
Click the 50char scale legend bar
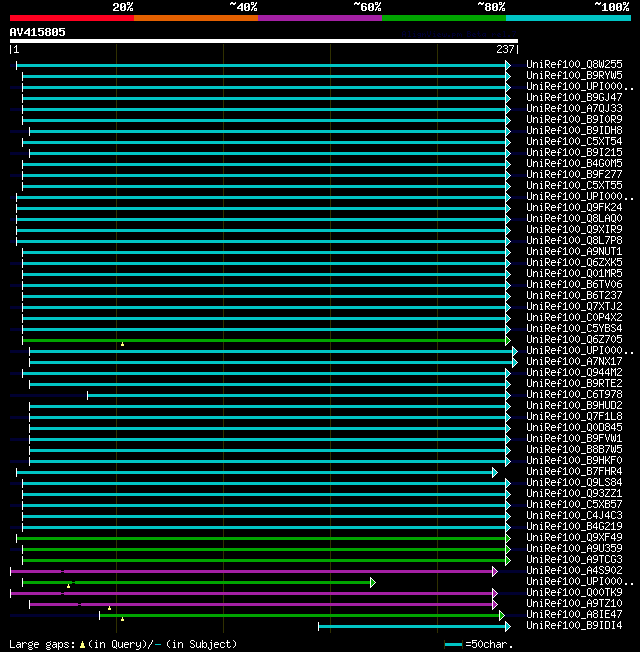453,645
